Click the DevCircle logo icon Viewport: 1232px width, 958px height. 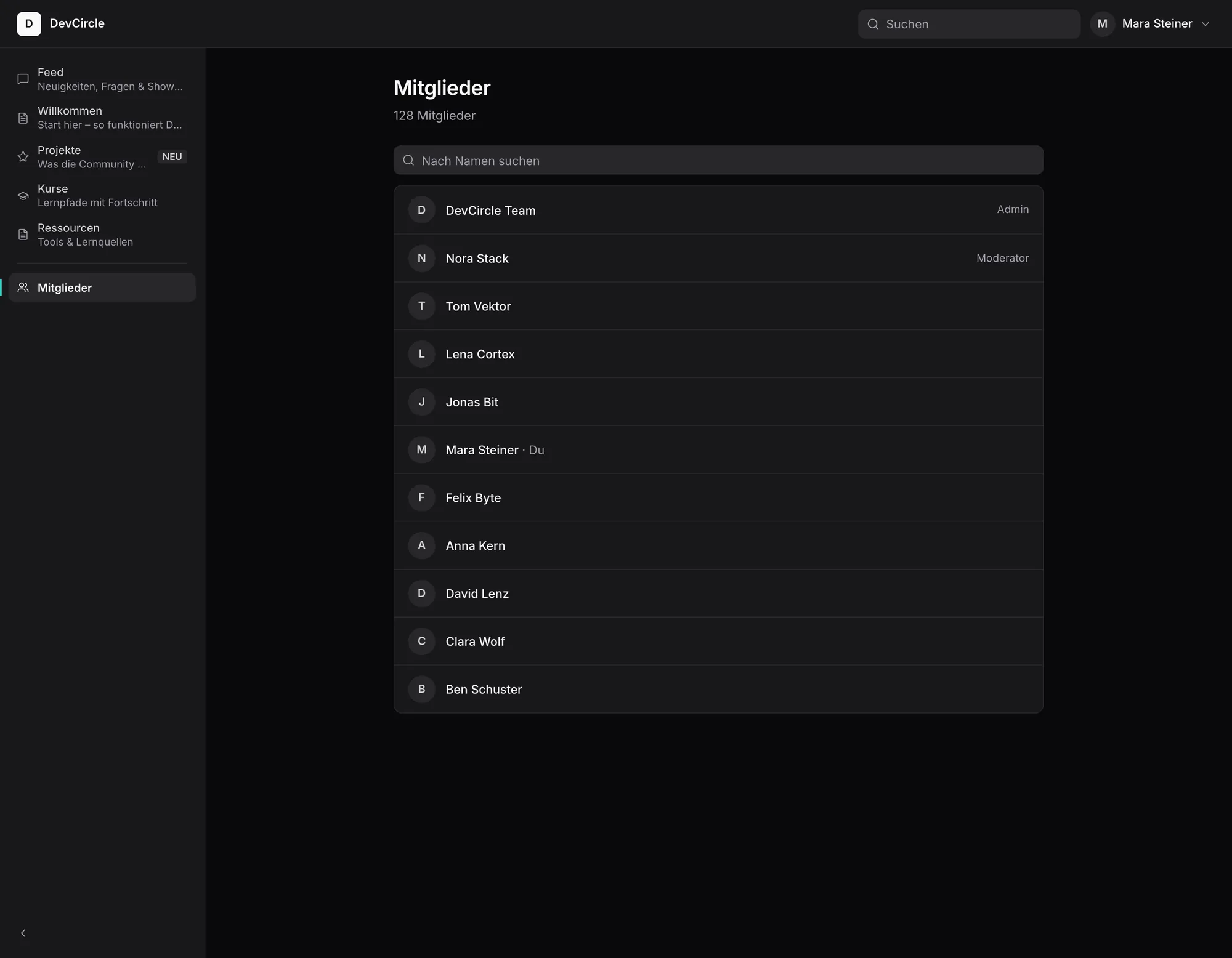[29, 24]
